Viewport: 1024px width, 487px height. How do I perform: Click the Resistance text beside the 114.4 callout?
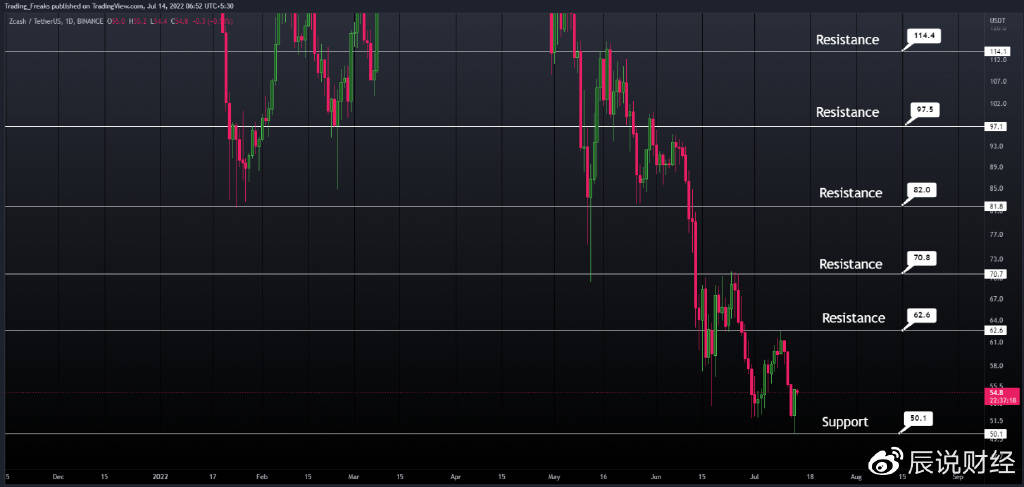[x=847, y=40]
